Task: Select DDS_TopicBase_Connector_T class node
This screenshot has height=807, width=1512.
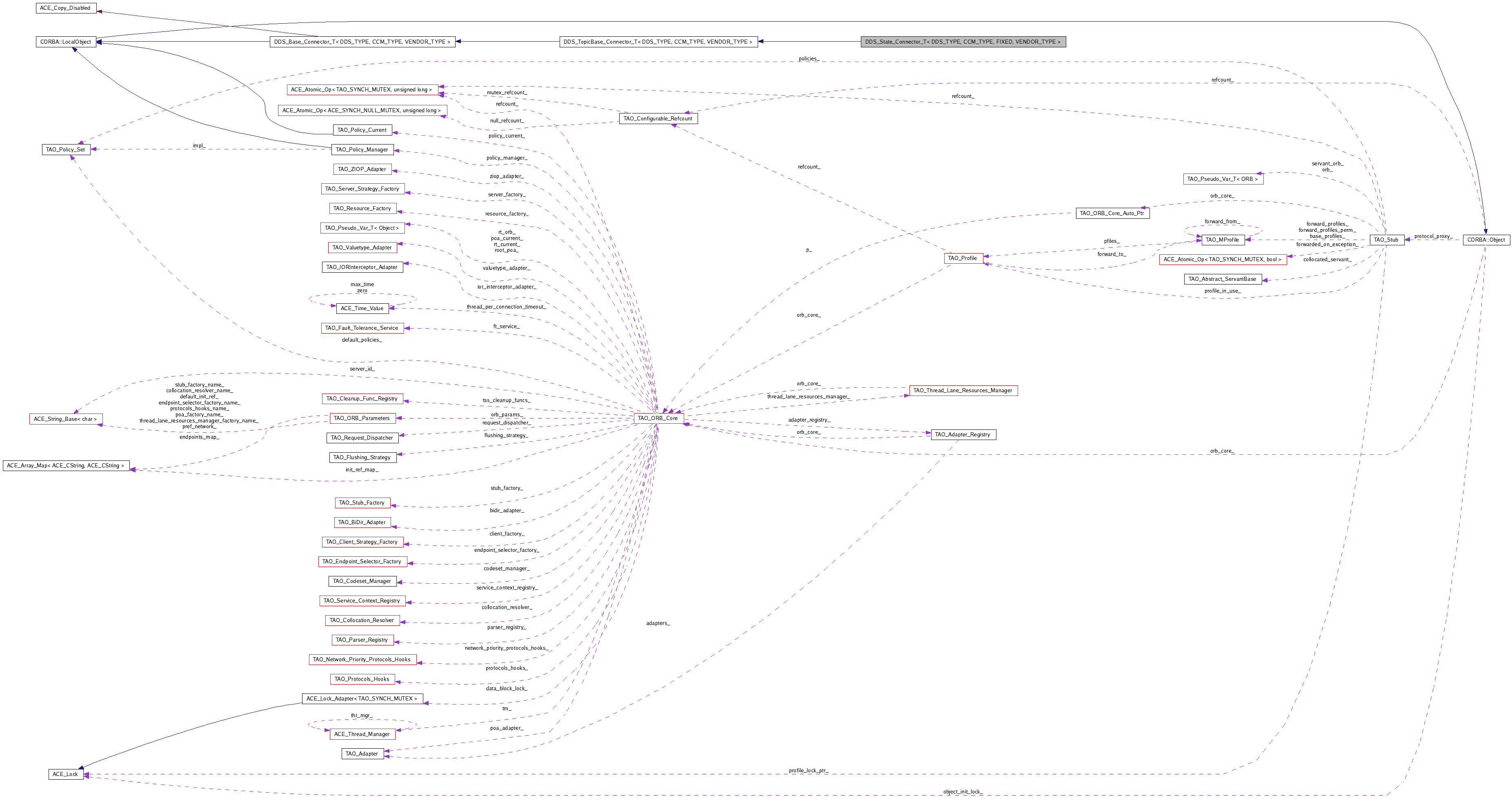Action: click(658, 42)
